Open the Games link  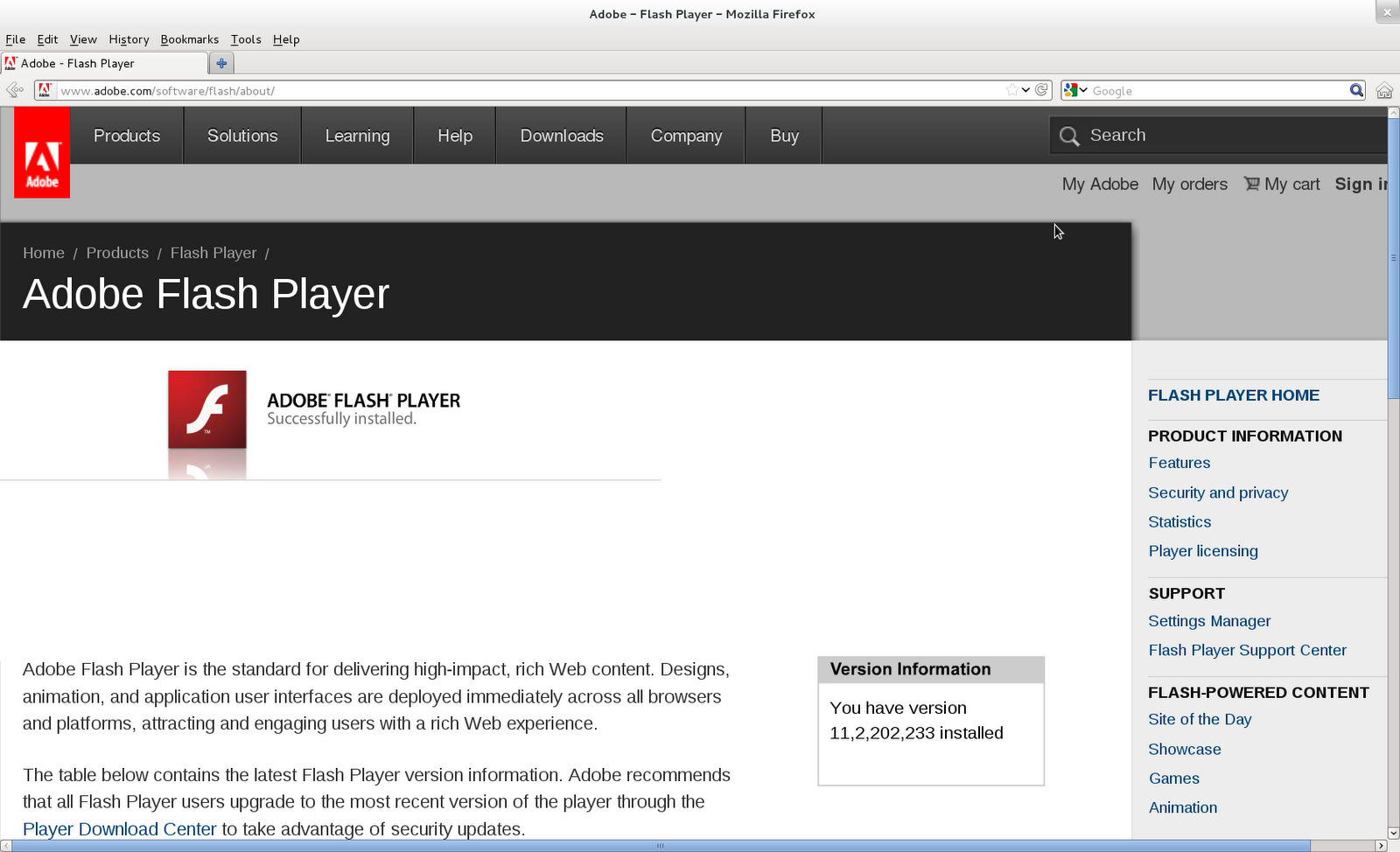click(x=1174, y=779)
